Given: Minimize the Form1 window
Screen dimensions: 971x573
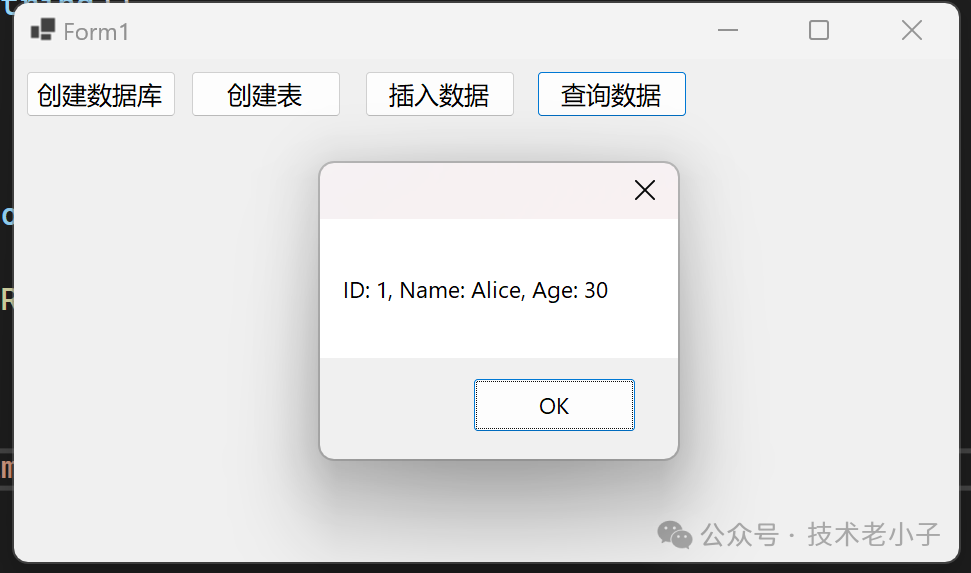Looking at the screenshot, I should tap(728, 30).
